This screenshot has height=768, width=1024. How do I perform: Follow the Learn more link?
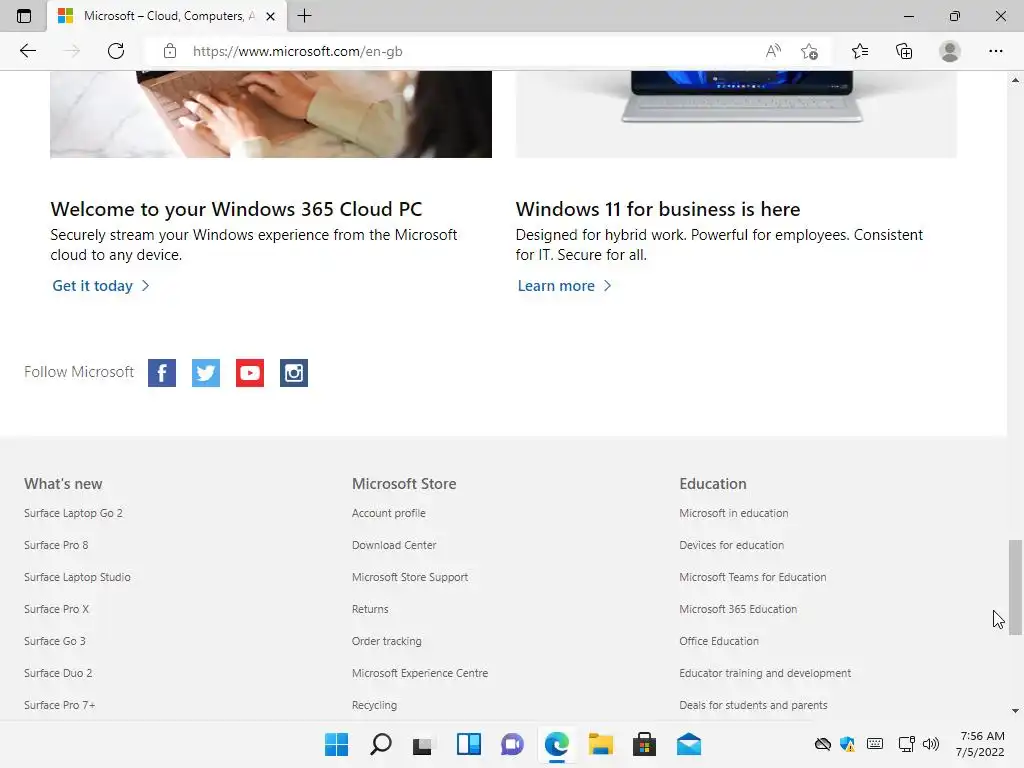[564, 286]
